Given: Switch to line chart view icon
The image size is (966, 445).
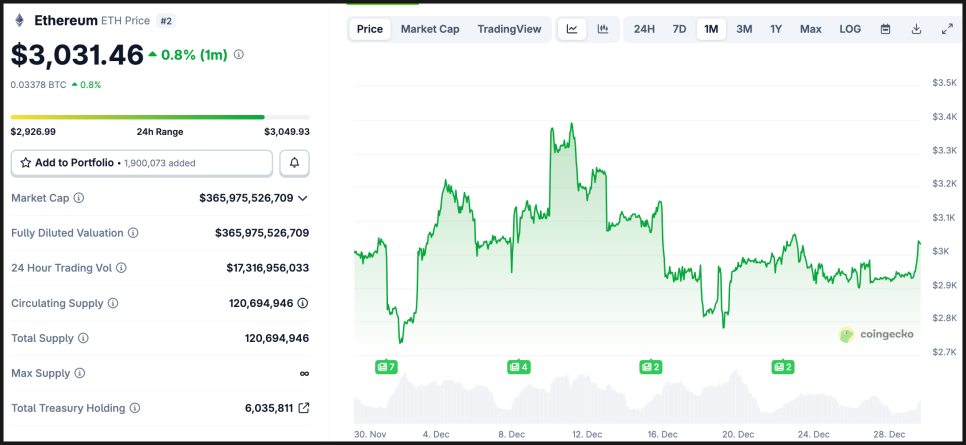Looking at the screenshot, I should [x=572, y=29].
